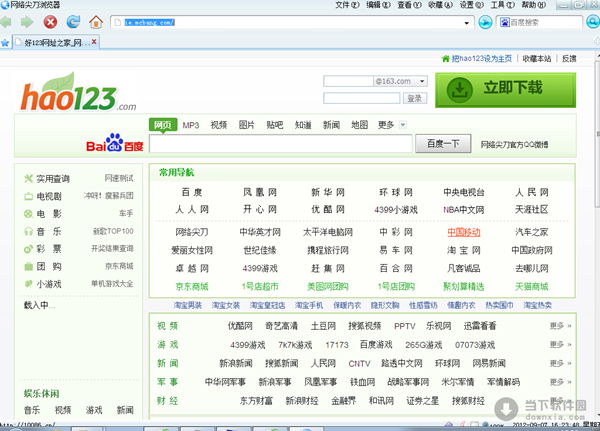Click the 反馈 link at top right
The width and height of the screenshot is (600, 431).
coord(569,59)
